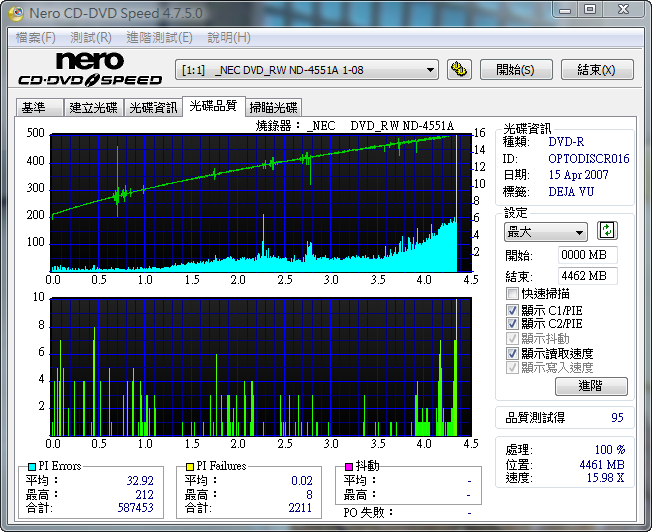The image size is (652, 532).
Task: Click the processing value 100 %
Action: click(610, 450)
